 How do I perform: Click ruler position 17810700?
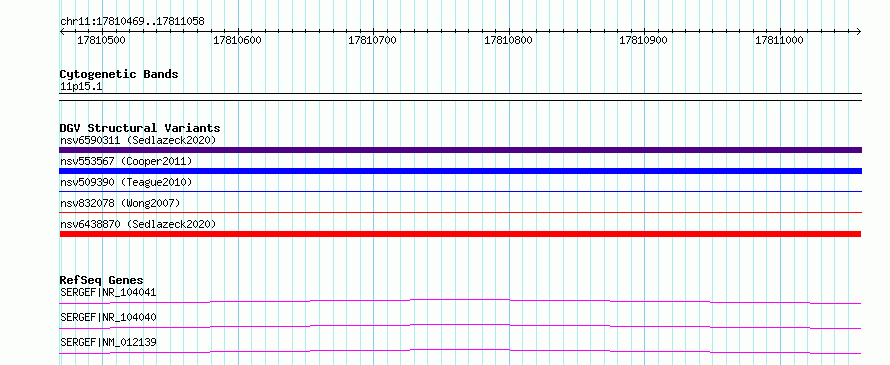(x=372, y=41)
